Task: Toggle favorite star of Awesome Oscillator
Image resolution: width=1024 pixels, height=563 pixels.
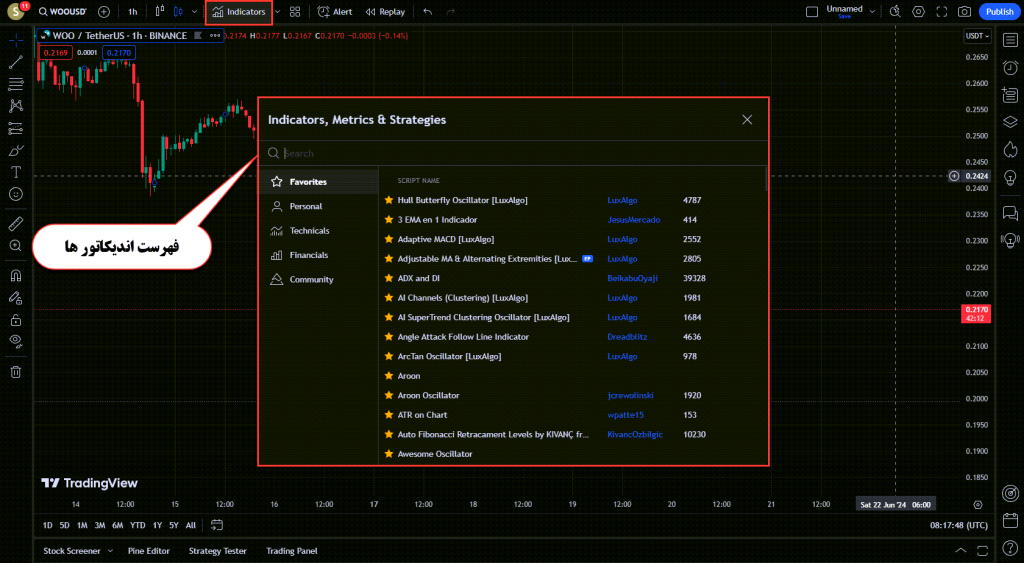Action: [389, 454]
